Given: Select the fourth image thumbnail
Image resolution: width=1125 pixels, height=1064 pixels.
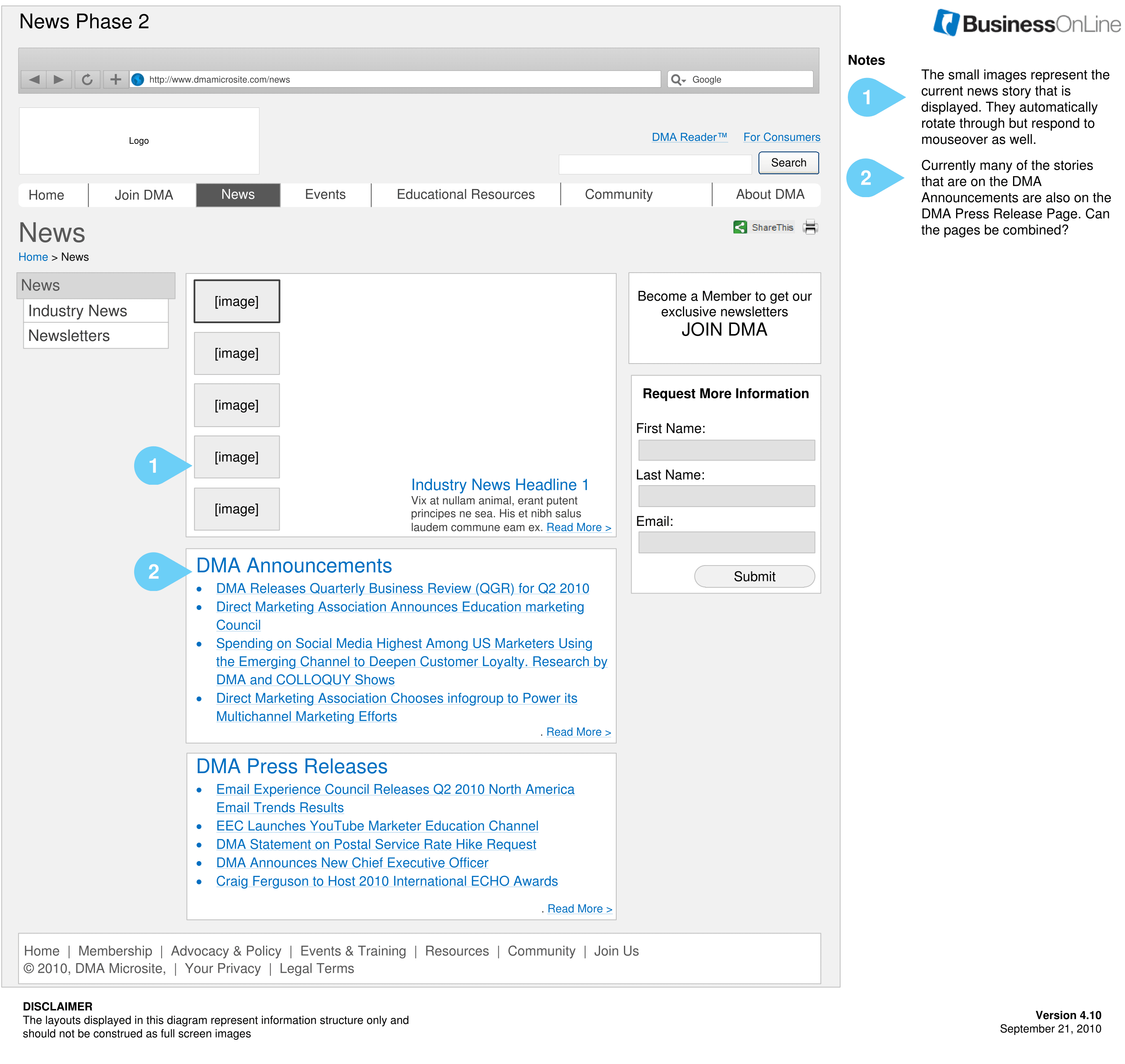Looking at the screenshot, I should 236,457.
